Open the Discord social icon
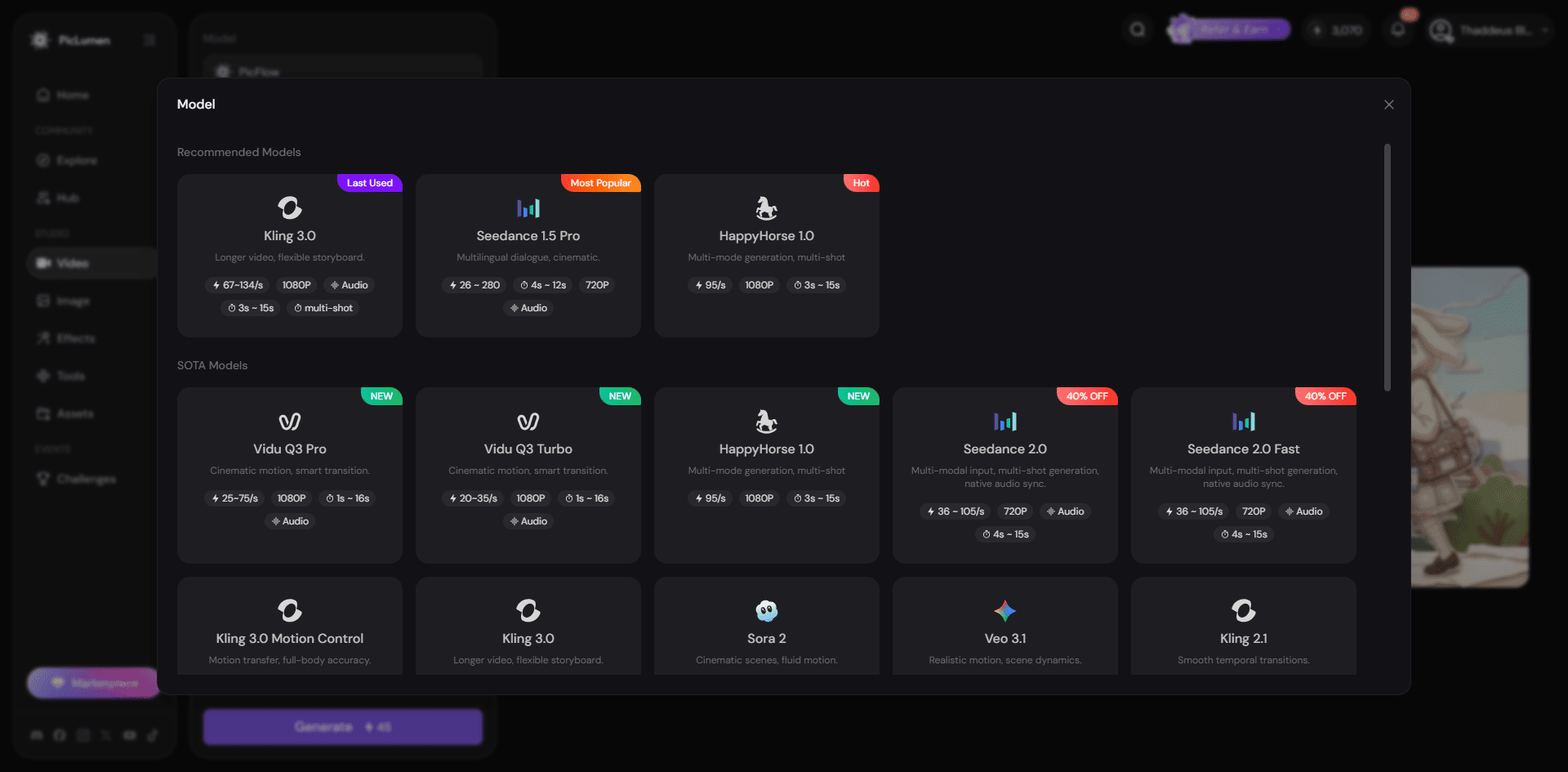The image size is (1568, 772). tap(37, 735)
